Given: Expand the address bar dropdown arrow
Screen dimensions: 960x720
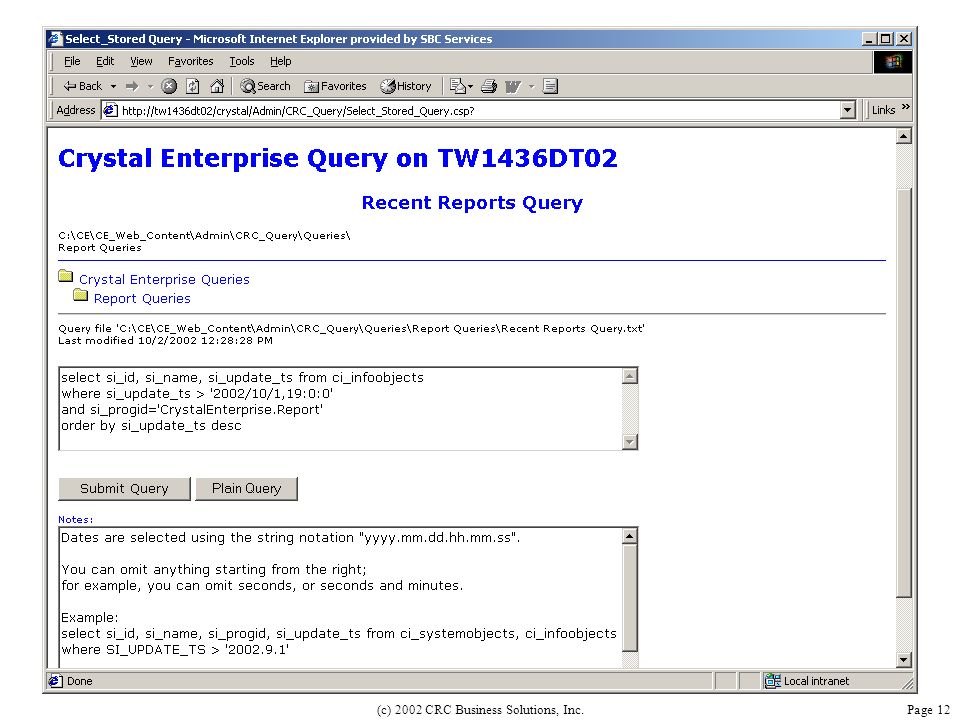Looking at the screenshot, I should [847, 110].
